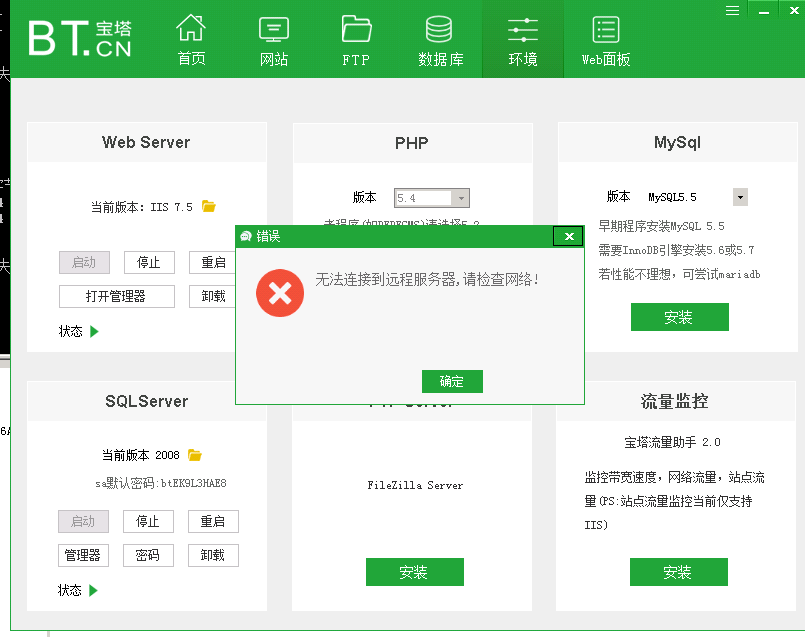Click the Web Server panel heading
This screenshot has height=637, width=805.
(x=146, y=142)
